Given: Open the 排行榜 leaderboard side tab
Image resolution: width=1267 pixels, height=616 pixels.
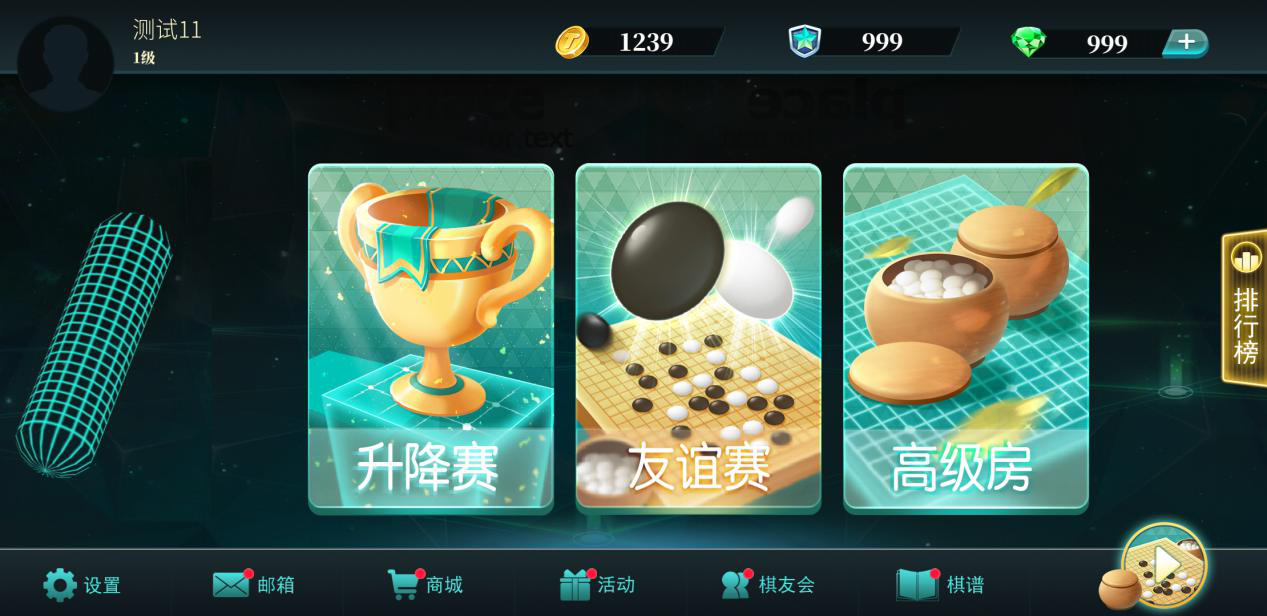Looking at the screenshot, I should coord(1245,308).
